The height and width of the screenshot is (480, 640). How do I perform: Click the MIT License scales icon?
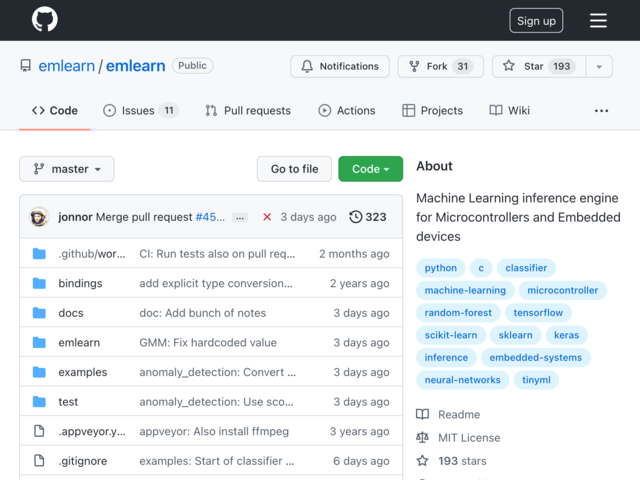pos(422,438)
